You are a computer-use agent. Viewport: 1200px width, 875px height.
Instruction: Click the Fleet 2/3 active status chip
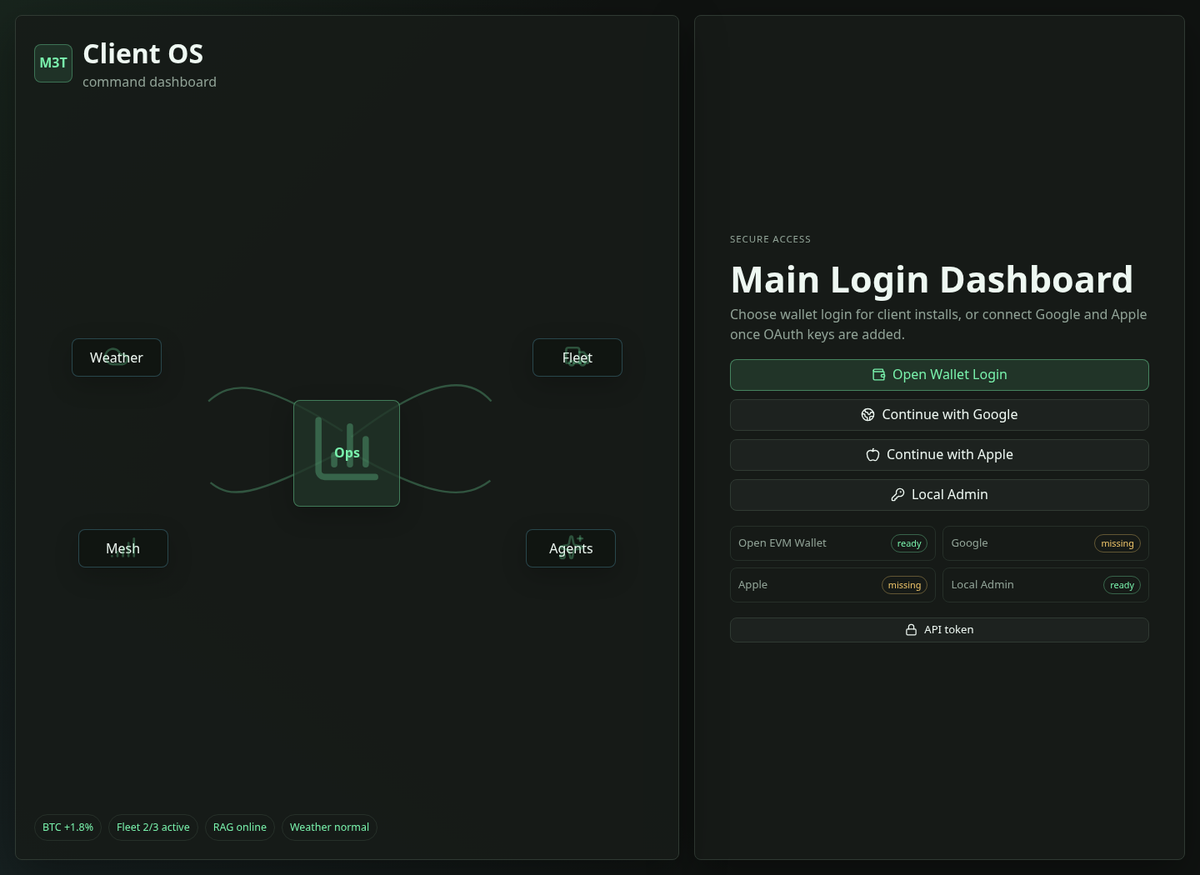pos(153,827)
